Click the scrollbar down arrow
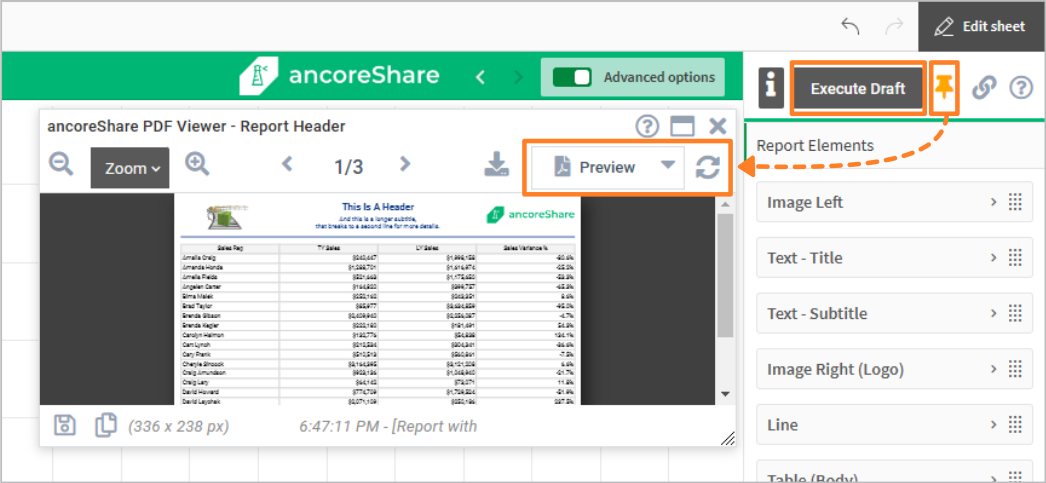Image resolution: width=1046 pixels, height=483 pixels. coord(726,394)
